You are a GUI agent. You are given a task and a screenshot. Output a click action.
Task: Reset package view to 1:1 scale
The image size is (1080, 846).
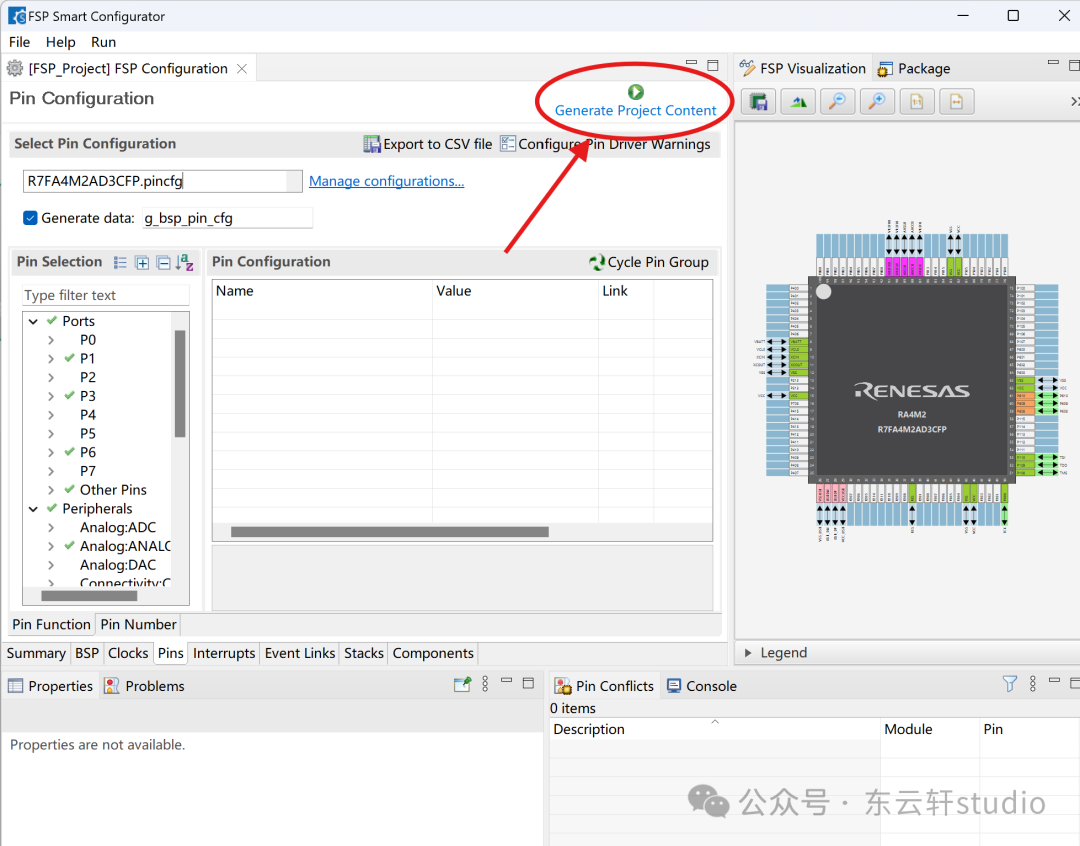(x=917, y=102)
